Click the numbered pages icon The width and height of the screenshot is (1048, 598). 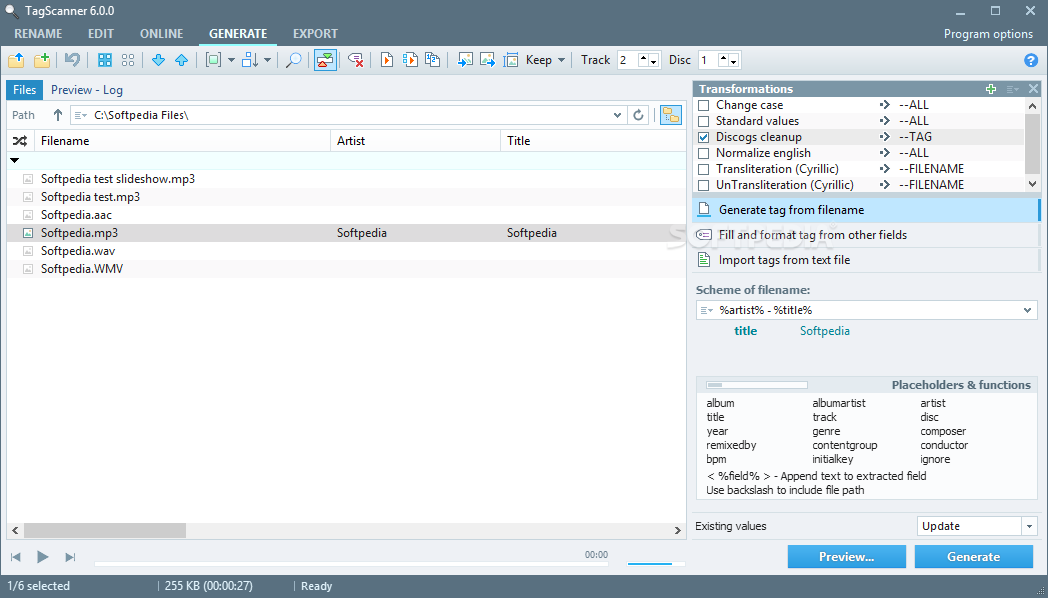point(433,60)
